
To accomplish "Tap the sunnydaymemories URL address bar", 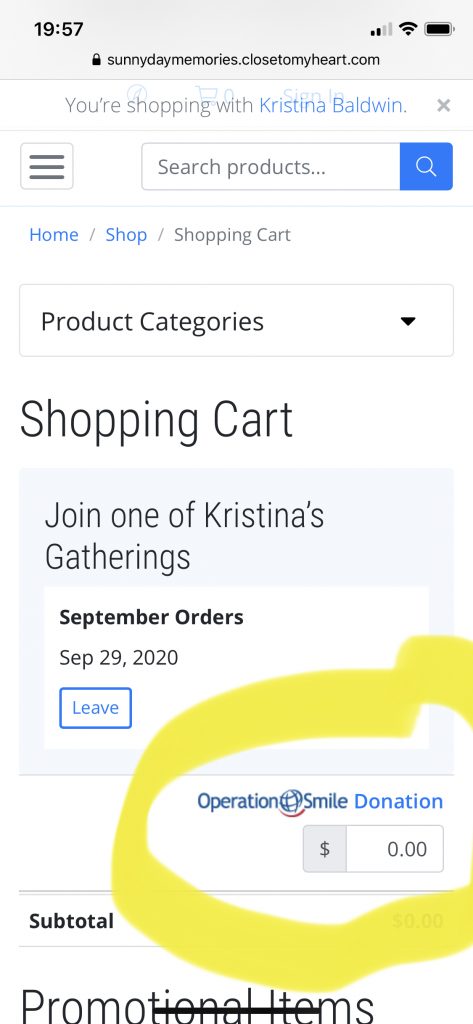I will (236, 60).
